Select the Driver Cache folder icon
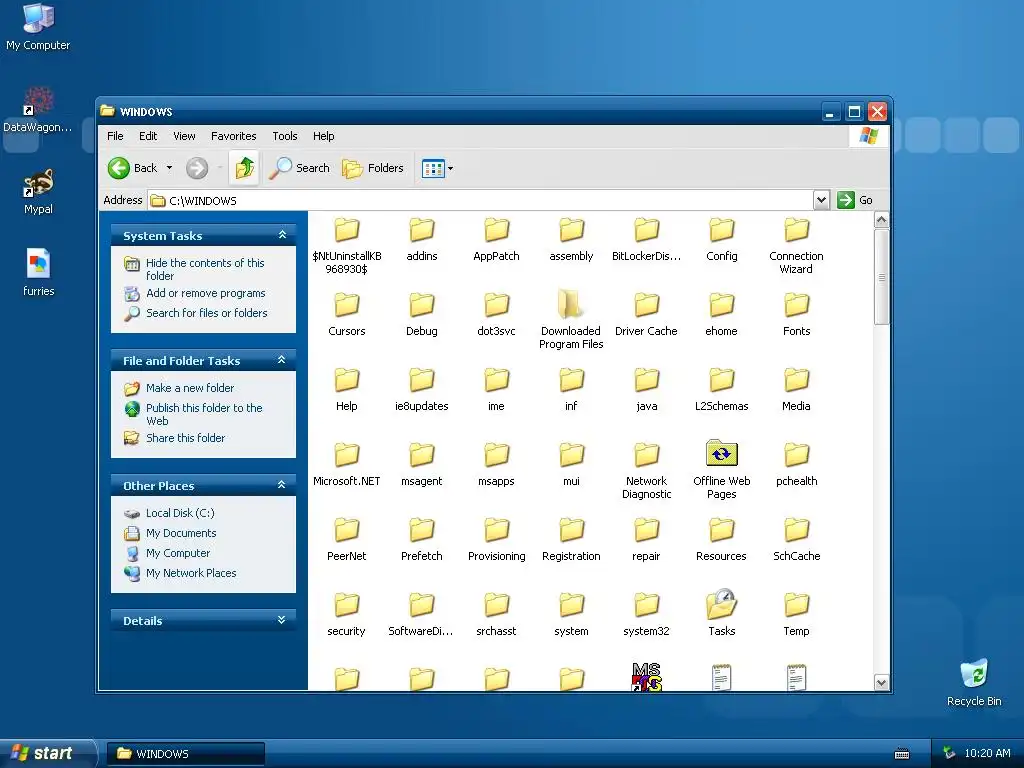 tap(646, 304)
